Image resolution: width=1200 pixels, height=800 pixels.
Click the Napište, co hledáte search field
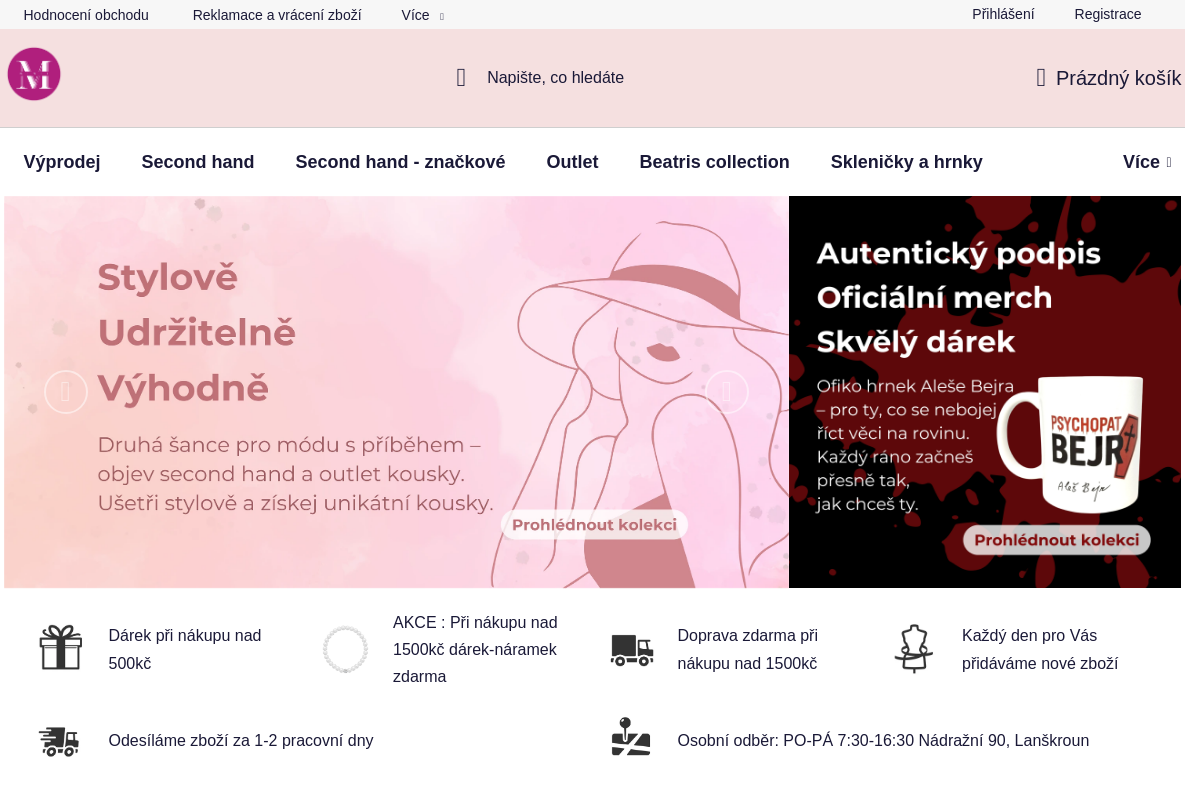[555, 77]
